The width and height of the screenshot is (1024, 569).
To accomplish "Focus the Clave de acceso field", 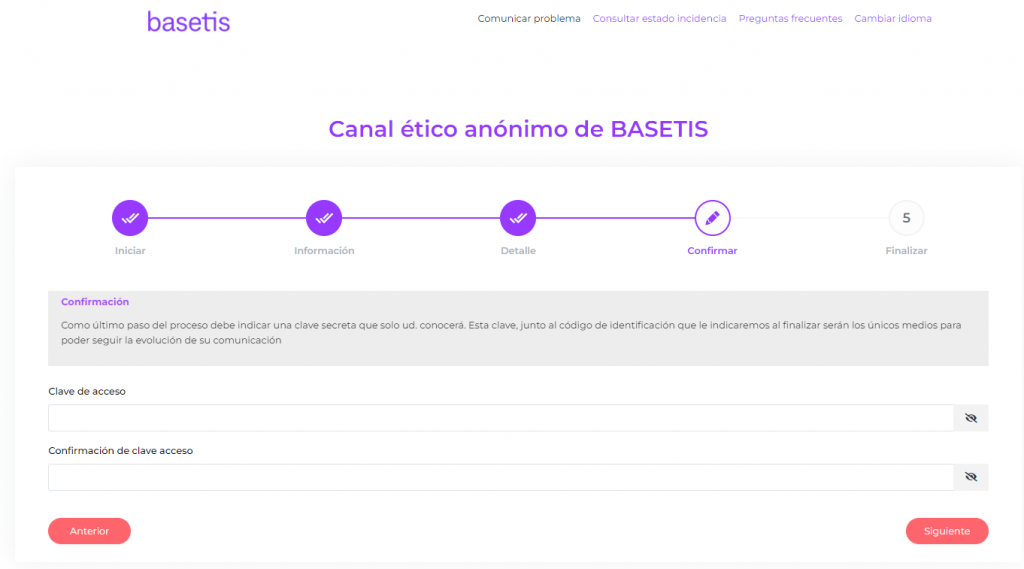I will [x=500, y=417].
